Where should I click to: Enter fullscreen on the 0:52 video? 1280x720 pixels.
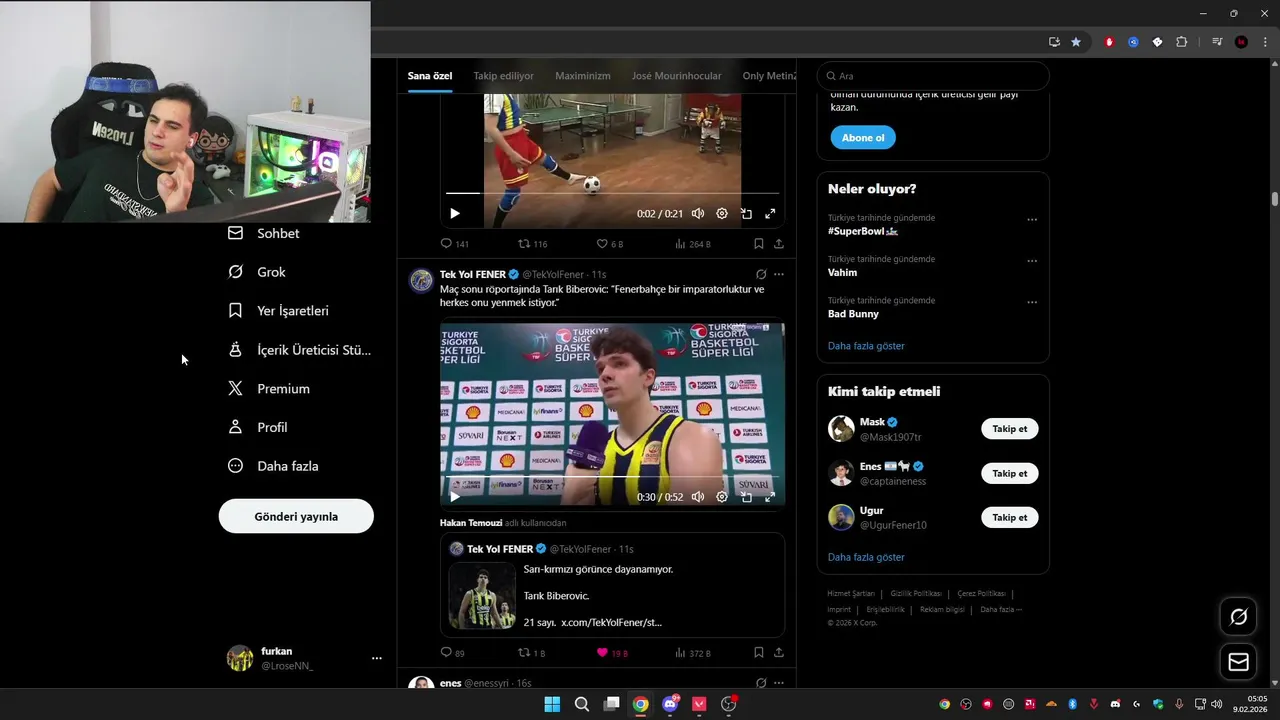point(770,497)
